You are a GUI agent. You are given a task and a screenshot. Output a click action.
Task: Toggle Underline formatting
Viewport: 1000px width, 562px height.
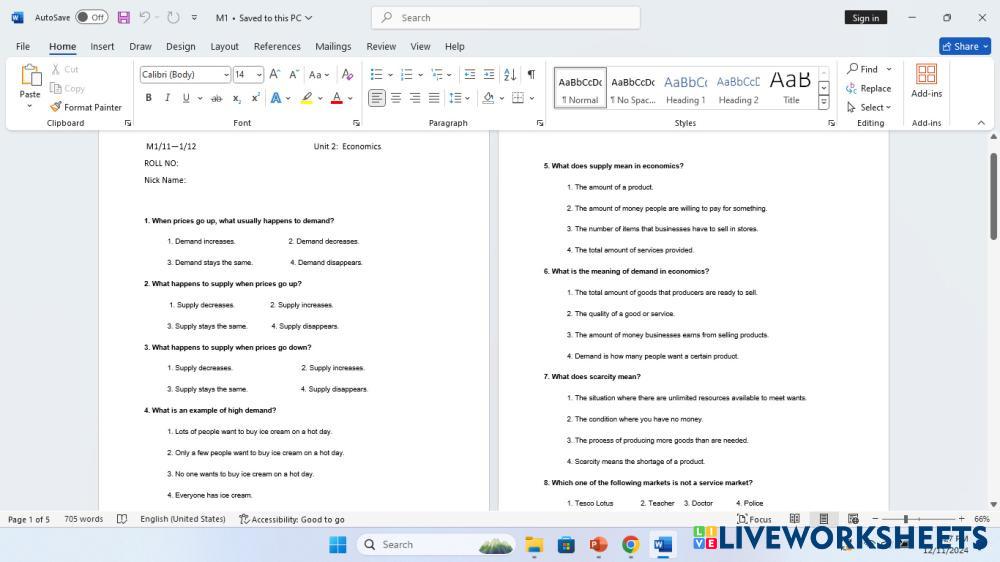185,98
